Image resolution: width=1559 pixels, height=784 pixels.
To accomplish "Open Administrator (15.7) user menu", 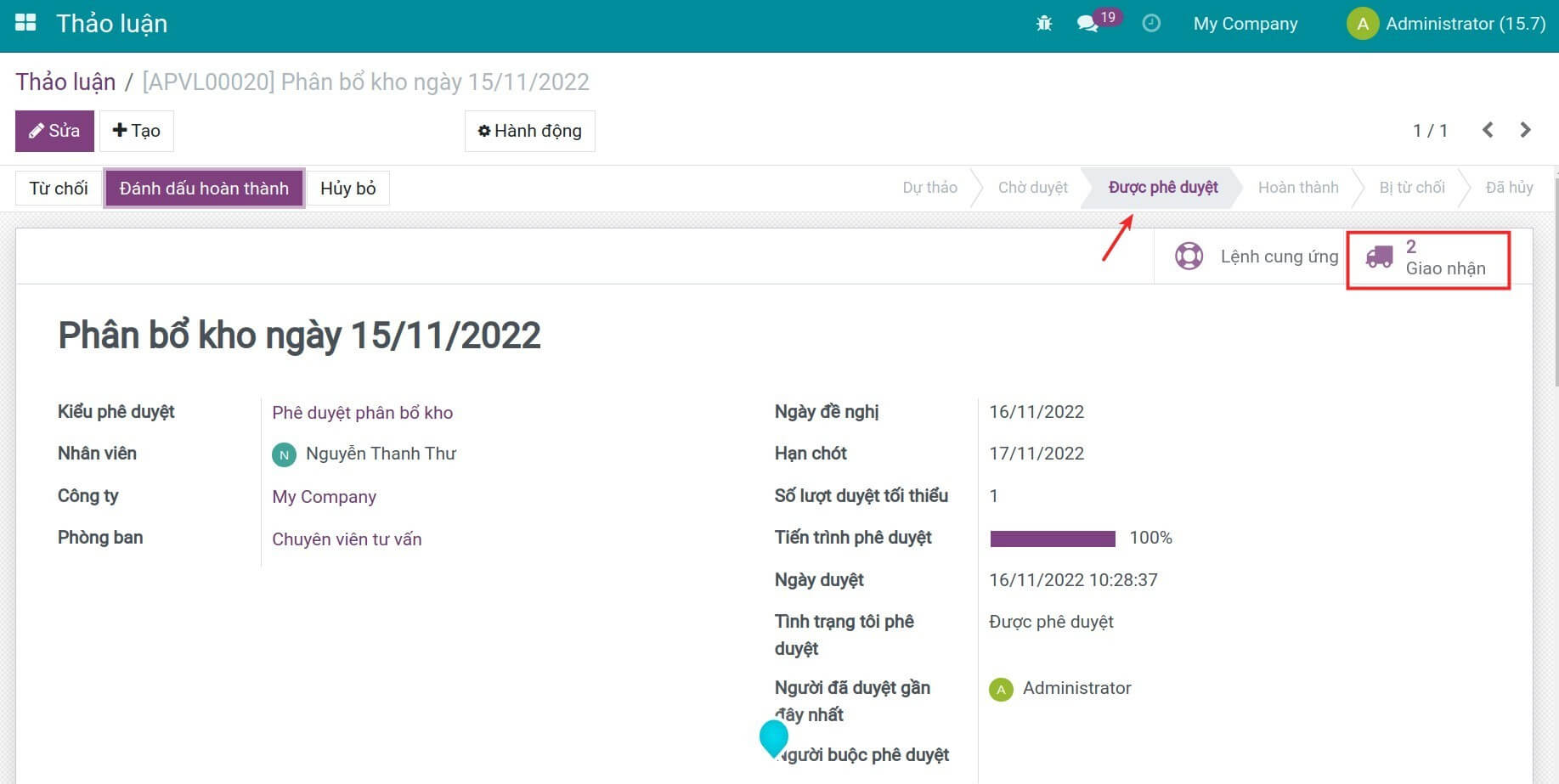I will coord(1465,24).
